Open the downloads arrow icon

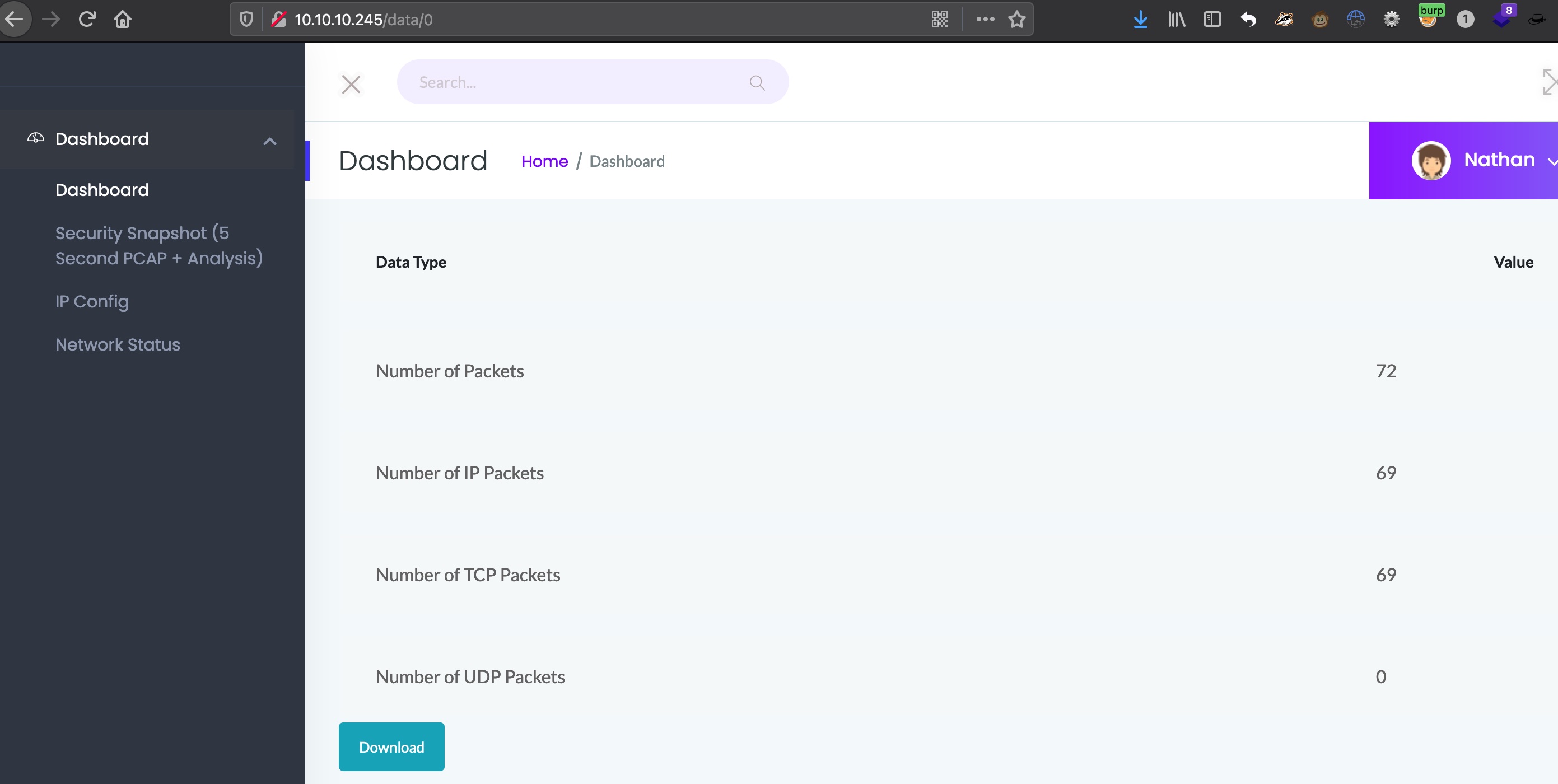click(x=1140, y=20)
